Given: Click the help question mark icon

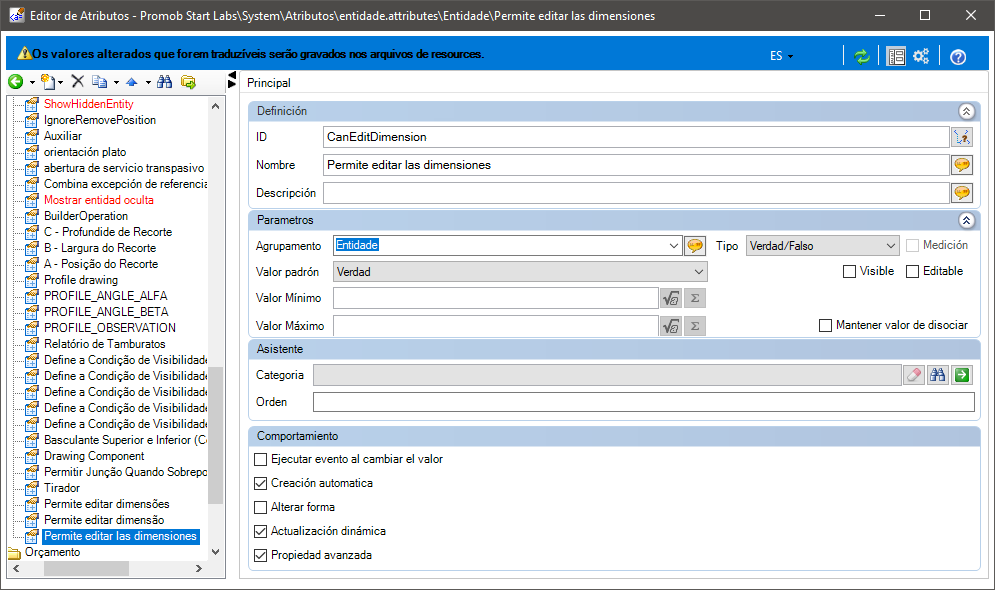Looking at the screenshot, I should pos(958,57).
